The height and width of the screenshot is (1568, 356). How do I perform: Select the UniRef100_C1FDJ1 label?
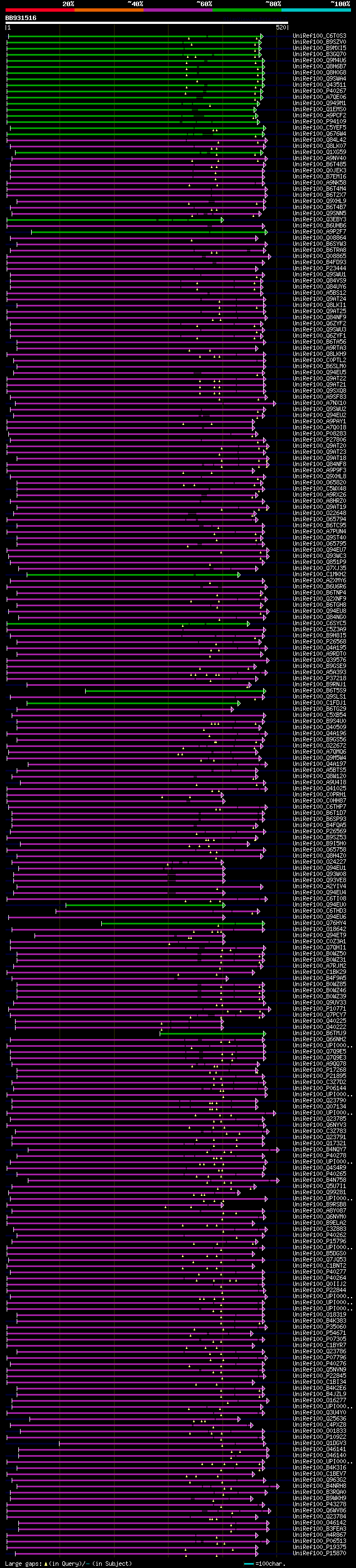click(x=319, y=703)
